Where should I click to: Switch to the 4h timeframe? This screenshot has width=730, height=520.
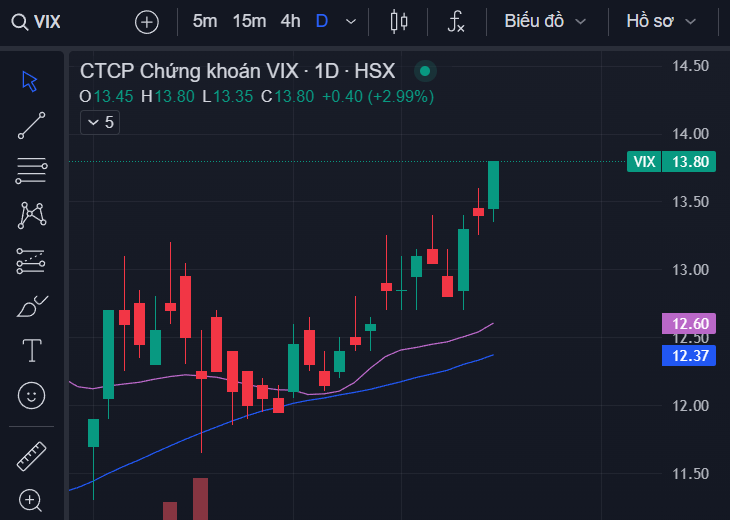pyautogui.click(x=290, y=21)
